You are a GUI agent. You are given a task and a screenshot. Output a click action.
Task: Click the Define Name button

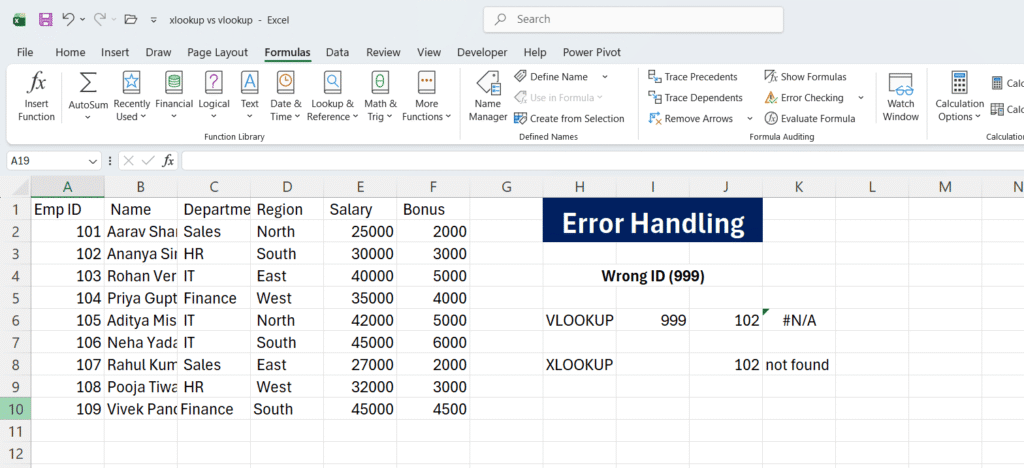point(551,77)
